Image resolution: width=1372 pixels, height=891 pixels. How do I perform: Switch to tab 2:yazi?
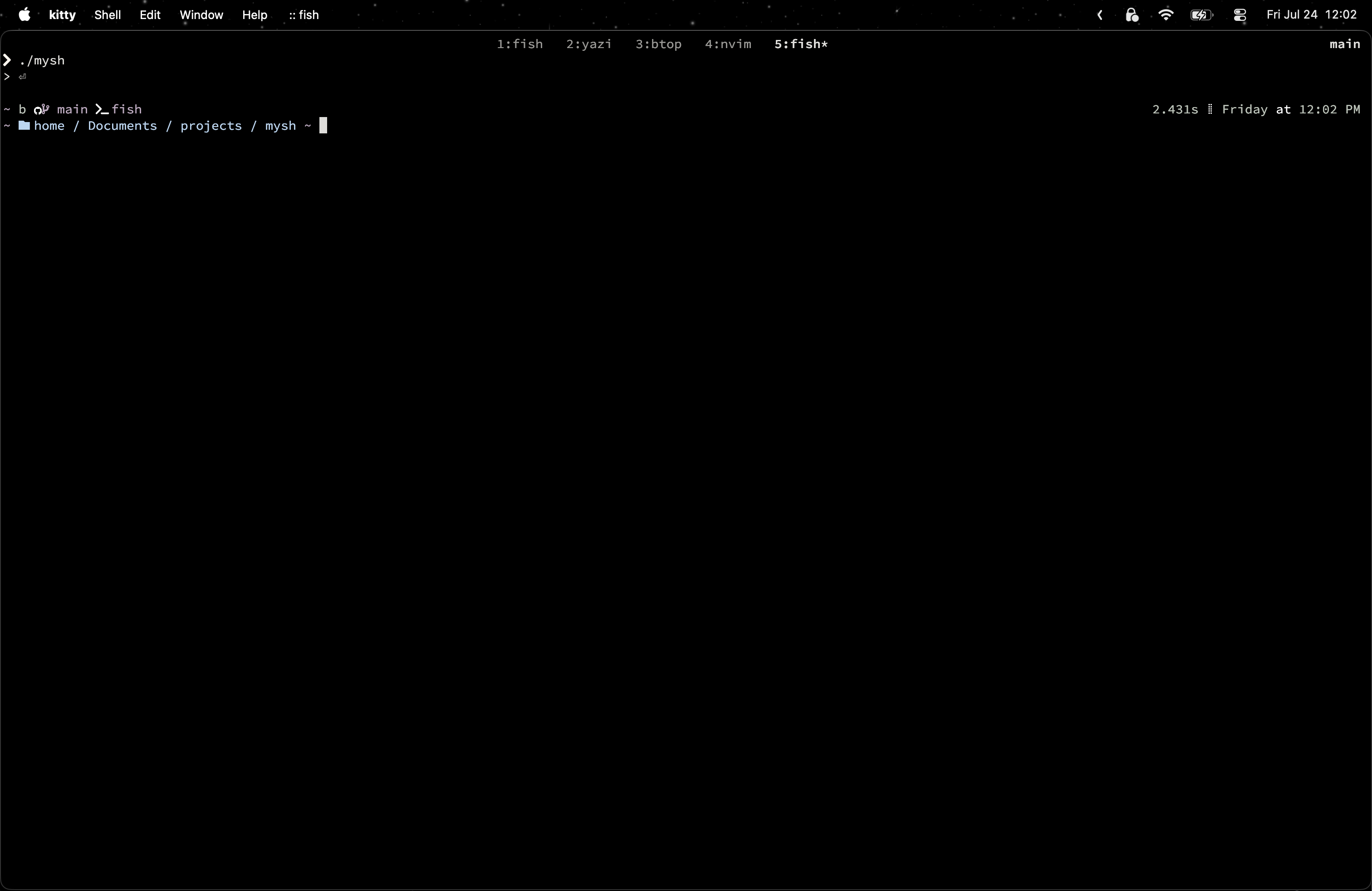point(588,44)
